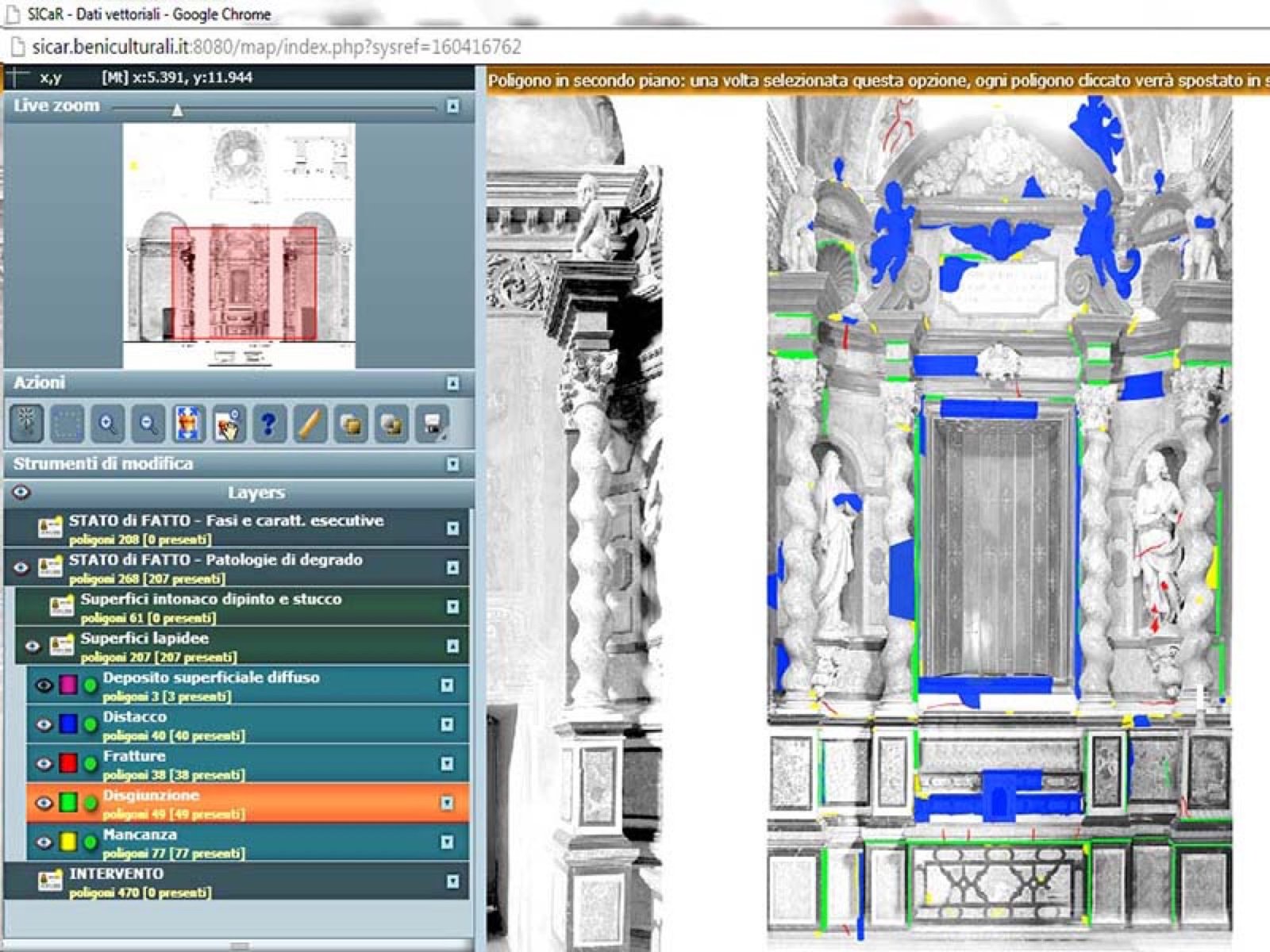Click green status dot of Fratture layer
The image size is (1270, 952).
[x=90, y=763]
